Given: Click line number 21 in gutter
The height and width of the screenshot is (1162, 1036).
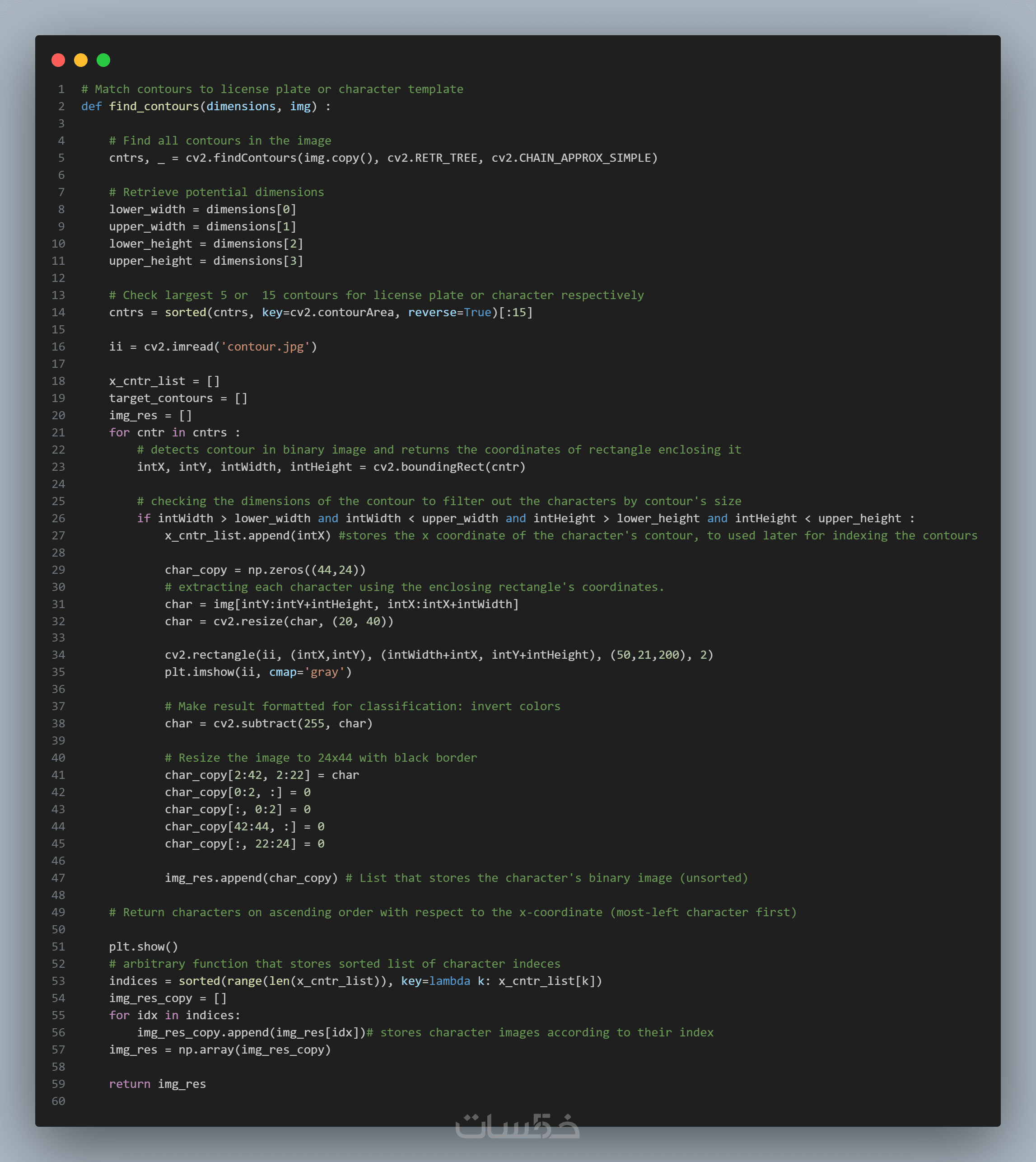Looking at the screenshot, I should (x=58, y=433).
